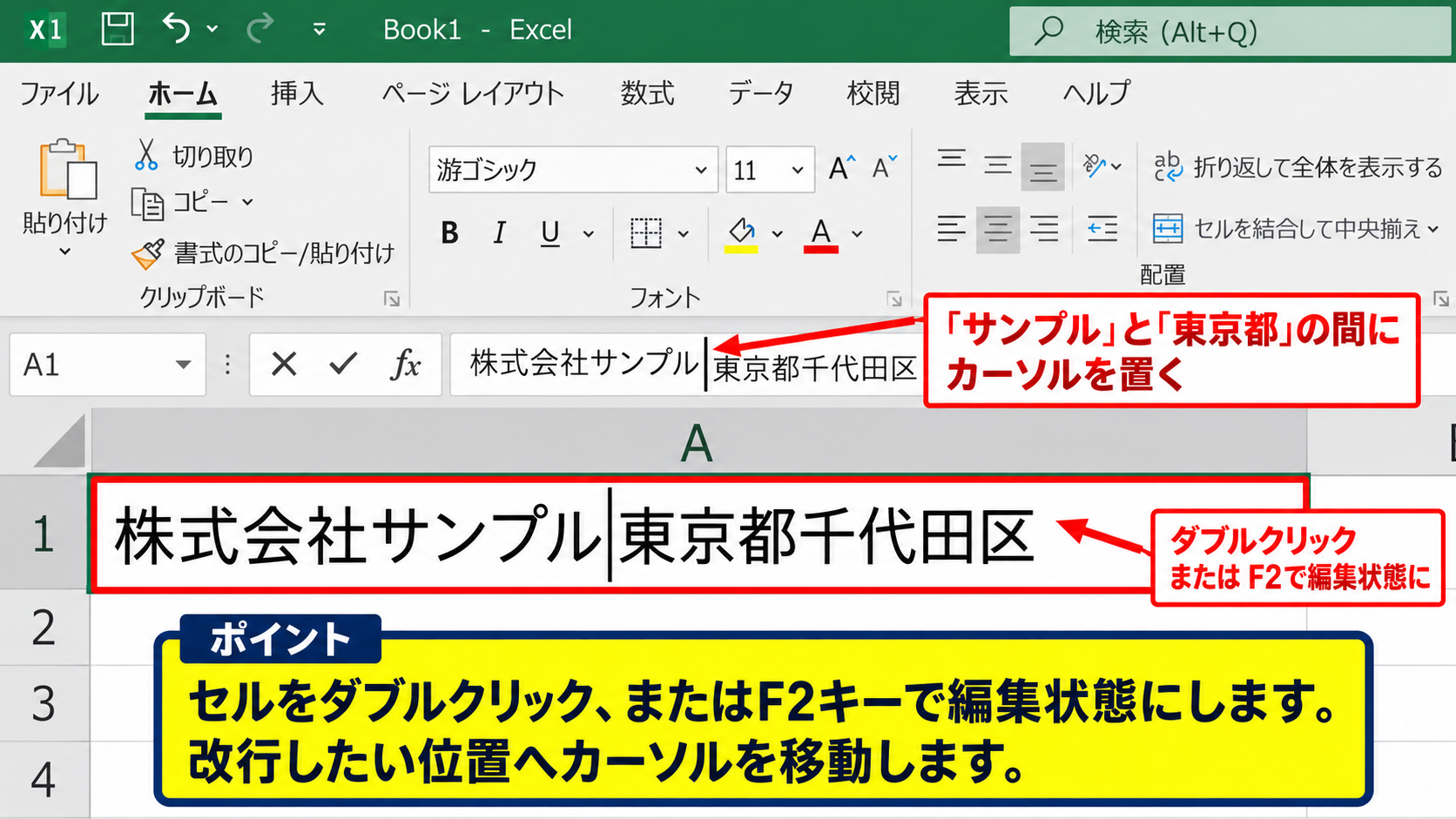Click the decrease indent icon

[x=1102, y=230]
